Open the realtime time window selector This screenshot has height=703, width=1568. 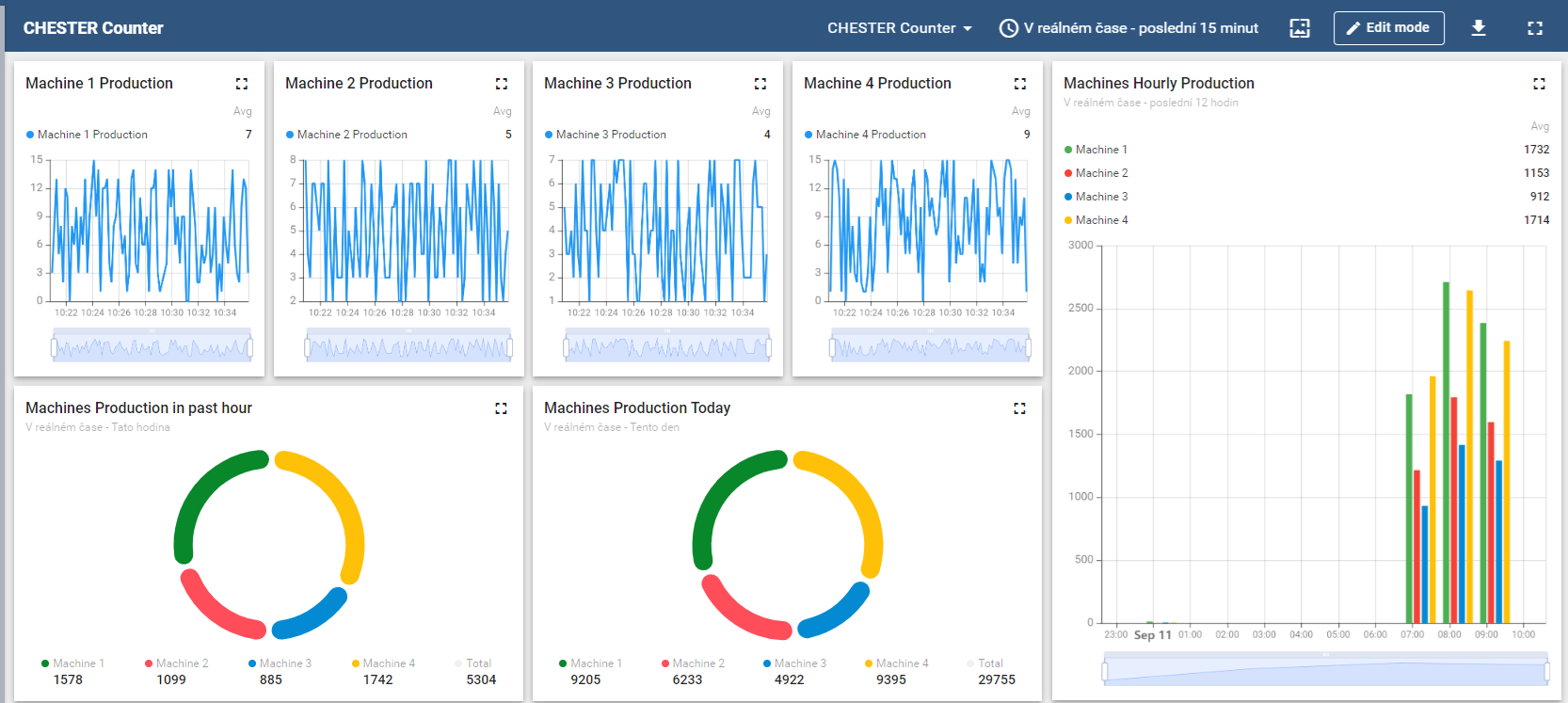click(1128, 28)
